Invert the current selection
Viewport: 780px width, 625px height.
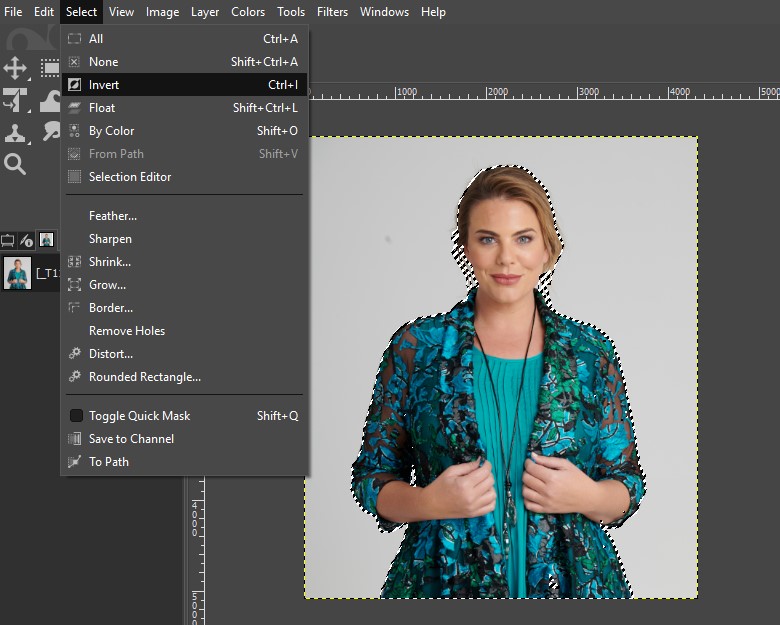point(185,85)
